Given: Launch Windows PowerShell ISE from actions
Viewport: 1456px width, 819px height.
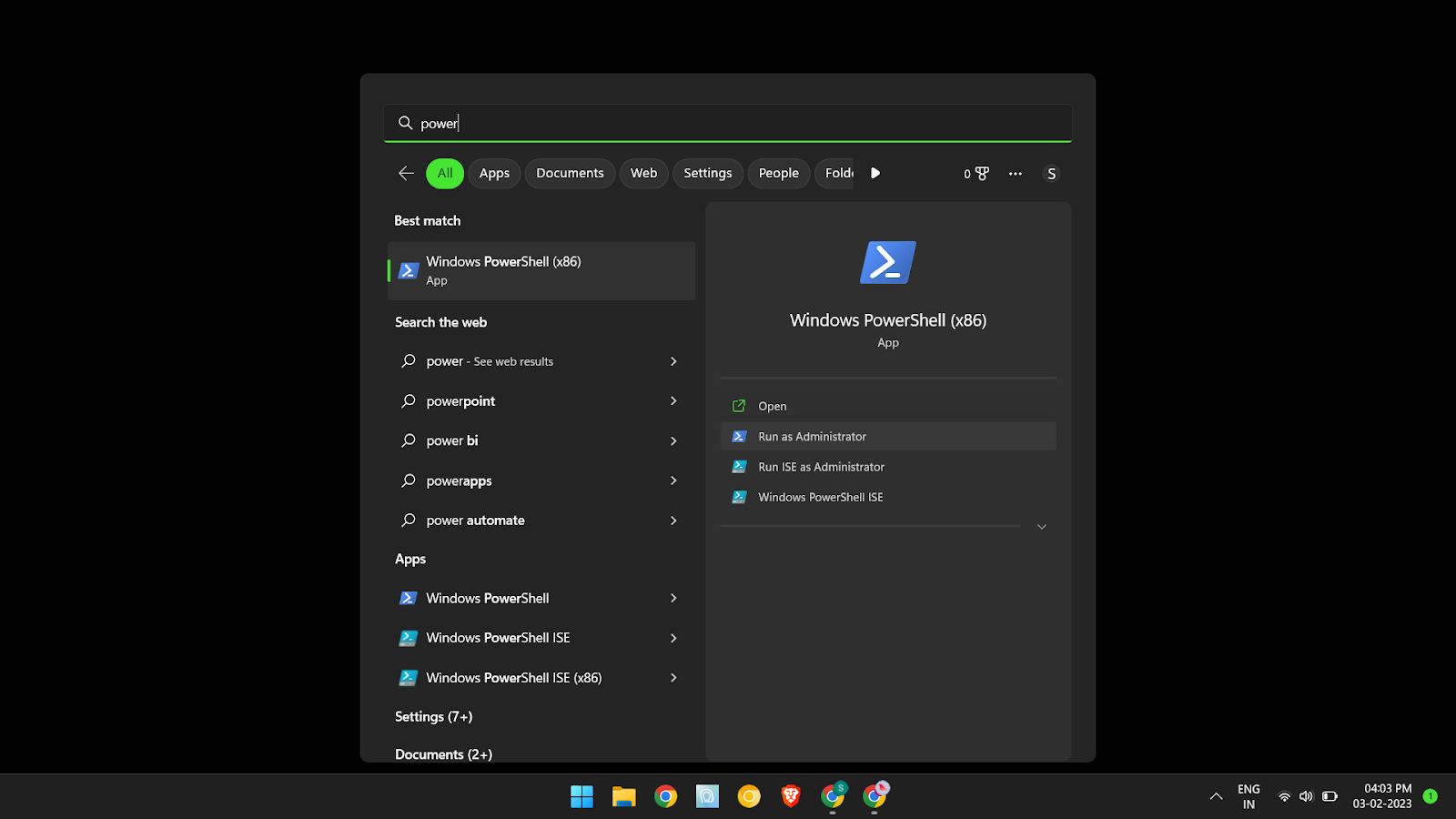Looking at the screenshot, I should tap(888, 497).
